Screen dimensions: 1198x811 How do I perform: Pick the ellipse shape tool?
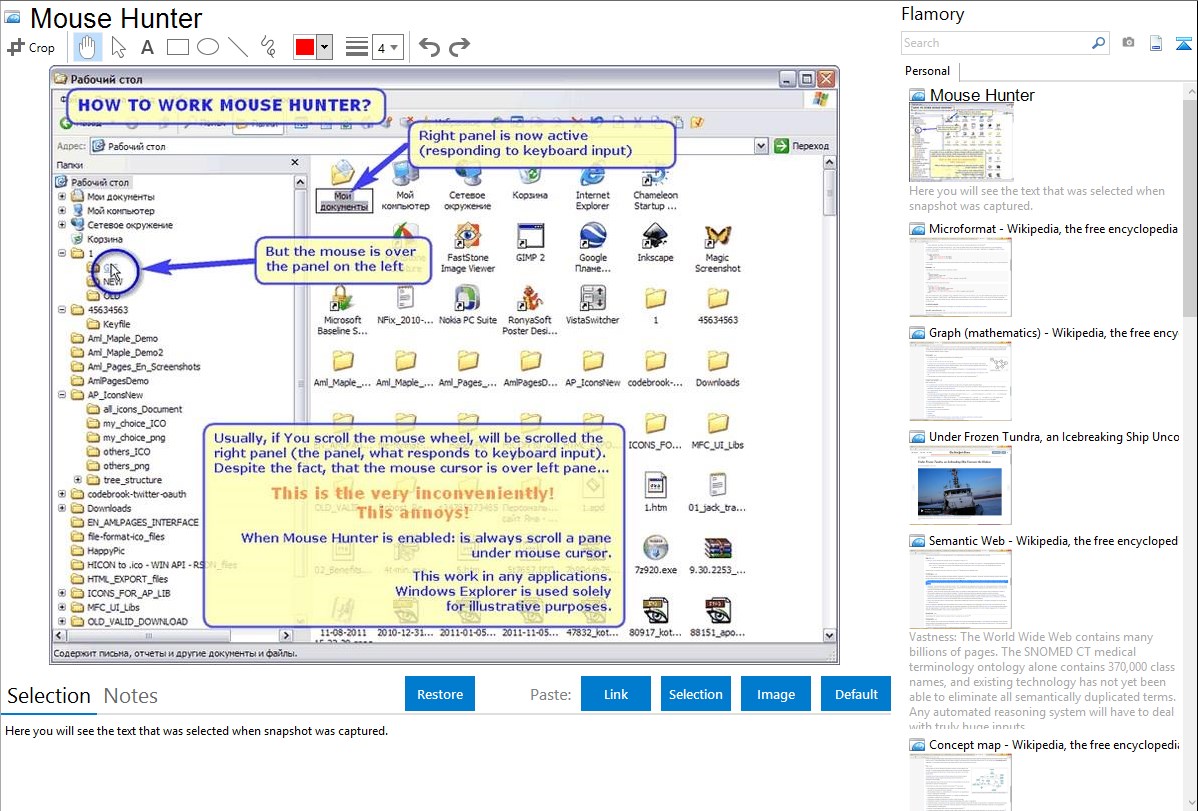208,47
